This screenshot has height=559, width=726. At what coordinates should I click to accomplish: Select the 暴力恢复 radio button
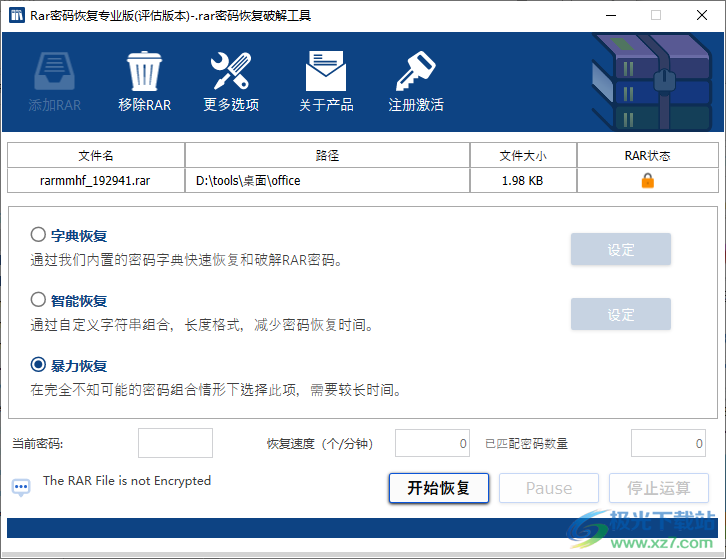(38, 364)
